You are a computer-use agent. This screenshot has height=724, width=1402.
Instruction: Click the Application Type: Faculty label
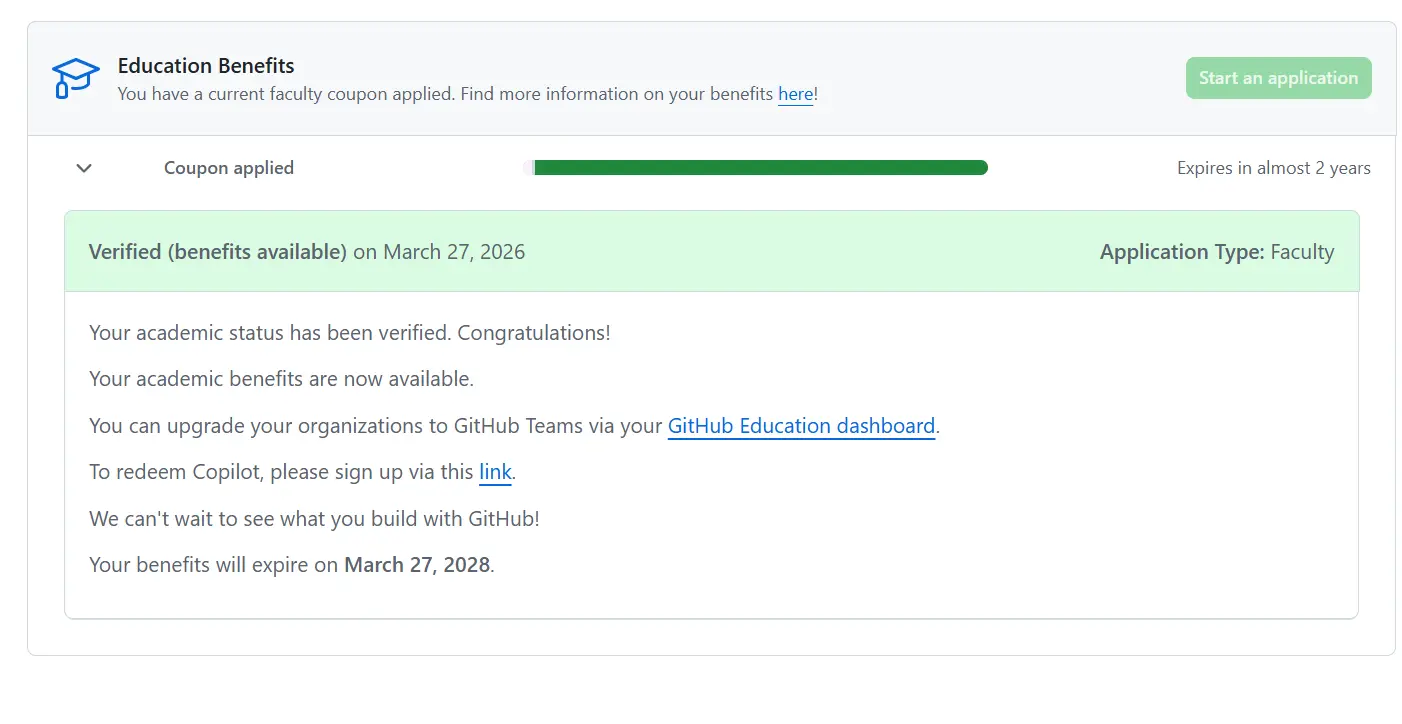[1217, 252]
